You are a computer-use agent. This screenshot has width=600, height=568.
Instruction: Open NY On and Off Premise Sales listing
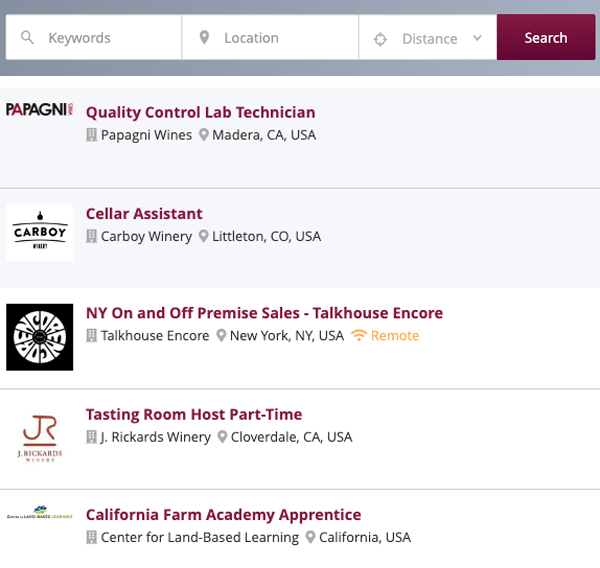[x=264, y=313]
